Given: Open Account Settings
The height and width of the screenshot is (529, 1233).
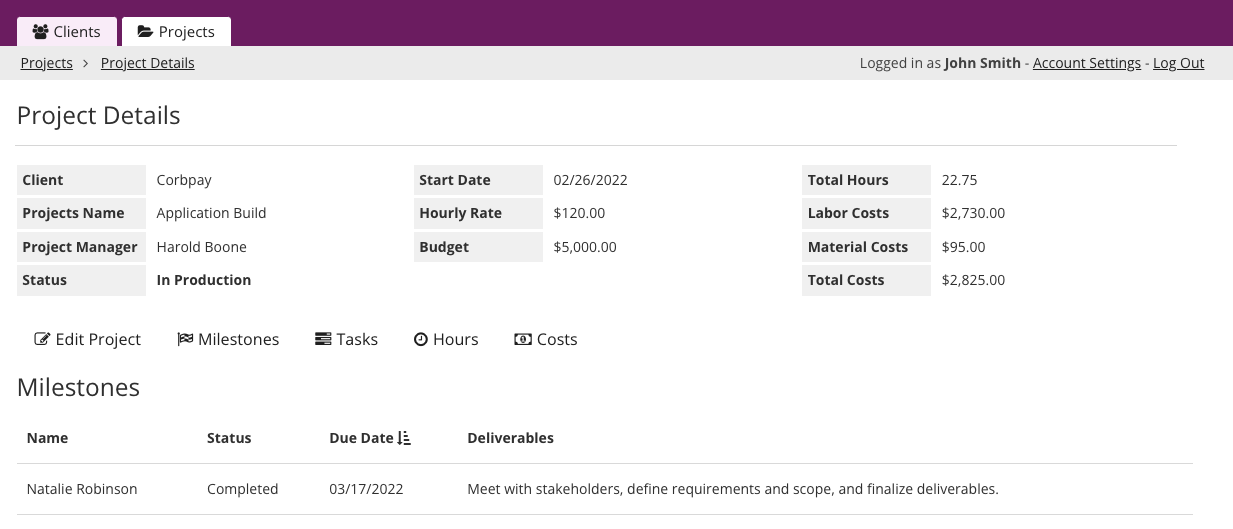Looking at the screenshot, I should coord(1086,63).
